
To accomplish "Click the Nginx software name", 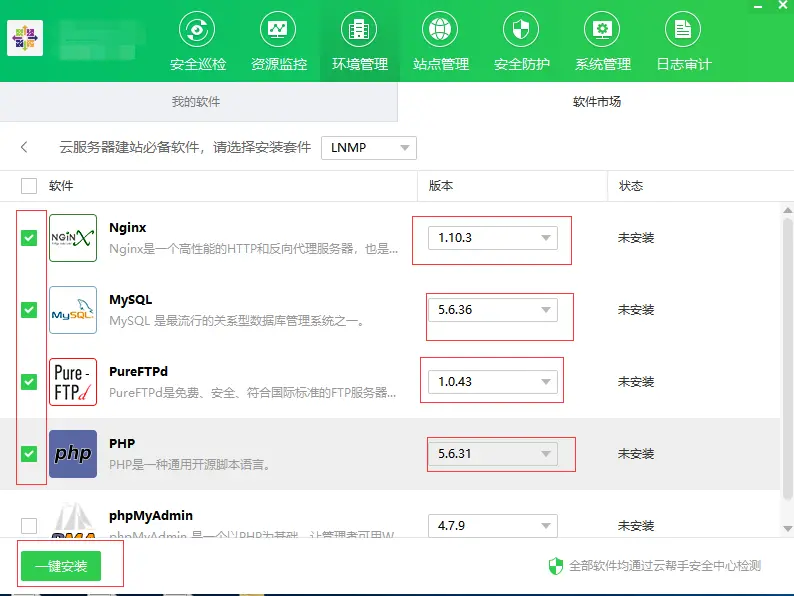I will click(128, 227).
